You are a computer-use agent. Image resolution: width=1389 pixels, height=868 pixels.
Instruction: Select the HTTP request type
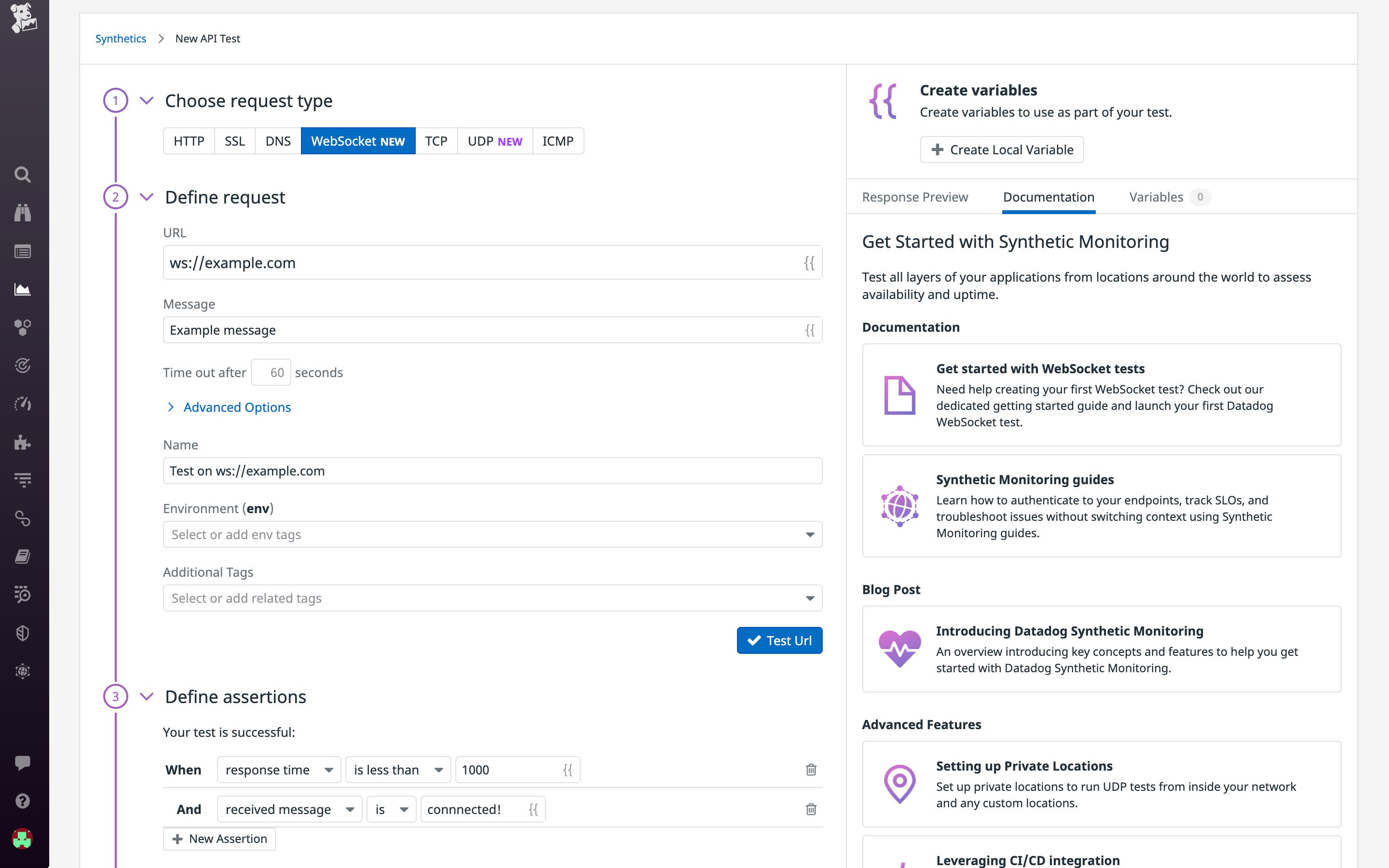pos(189,141)
